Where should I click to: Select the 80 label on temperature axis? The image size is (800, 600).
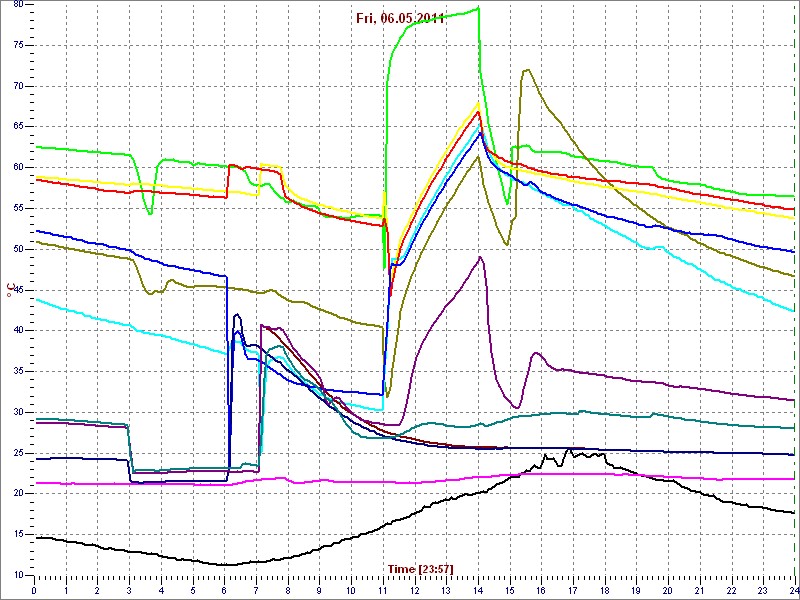[19, 5]
